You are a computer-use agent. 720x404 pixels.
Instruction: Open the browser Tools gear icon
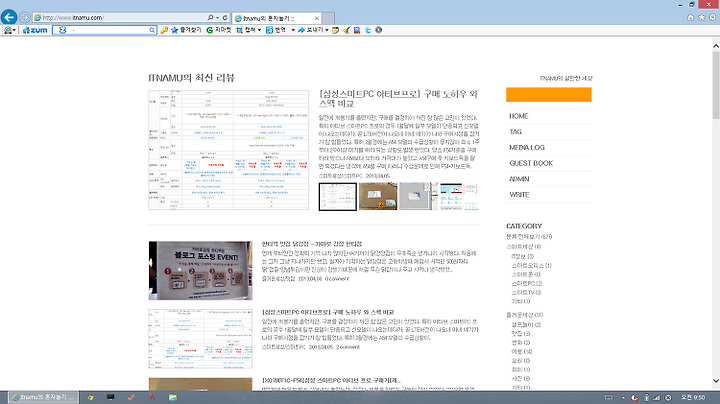[x=713, y=17]
